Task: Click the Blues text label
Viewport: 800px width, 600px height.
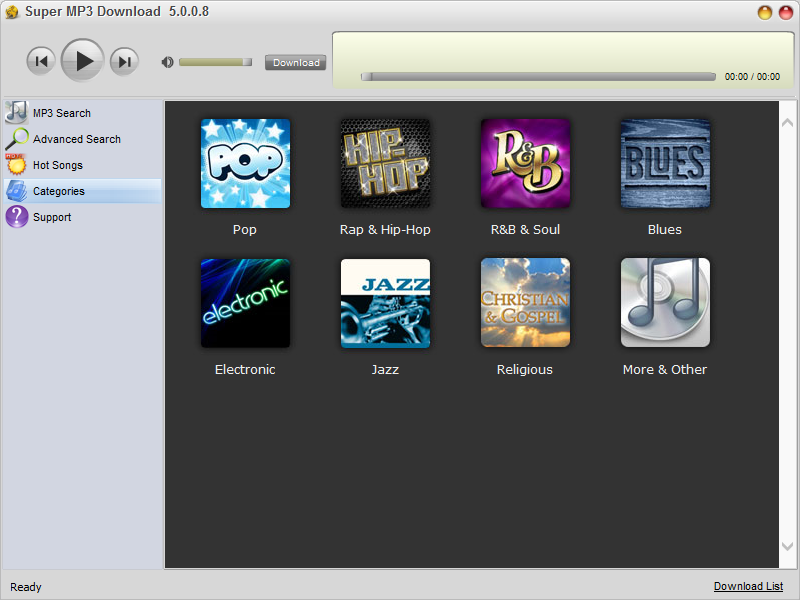Action: click(665, 230)
